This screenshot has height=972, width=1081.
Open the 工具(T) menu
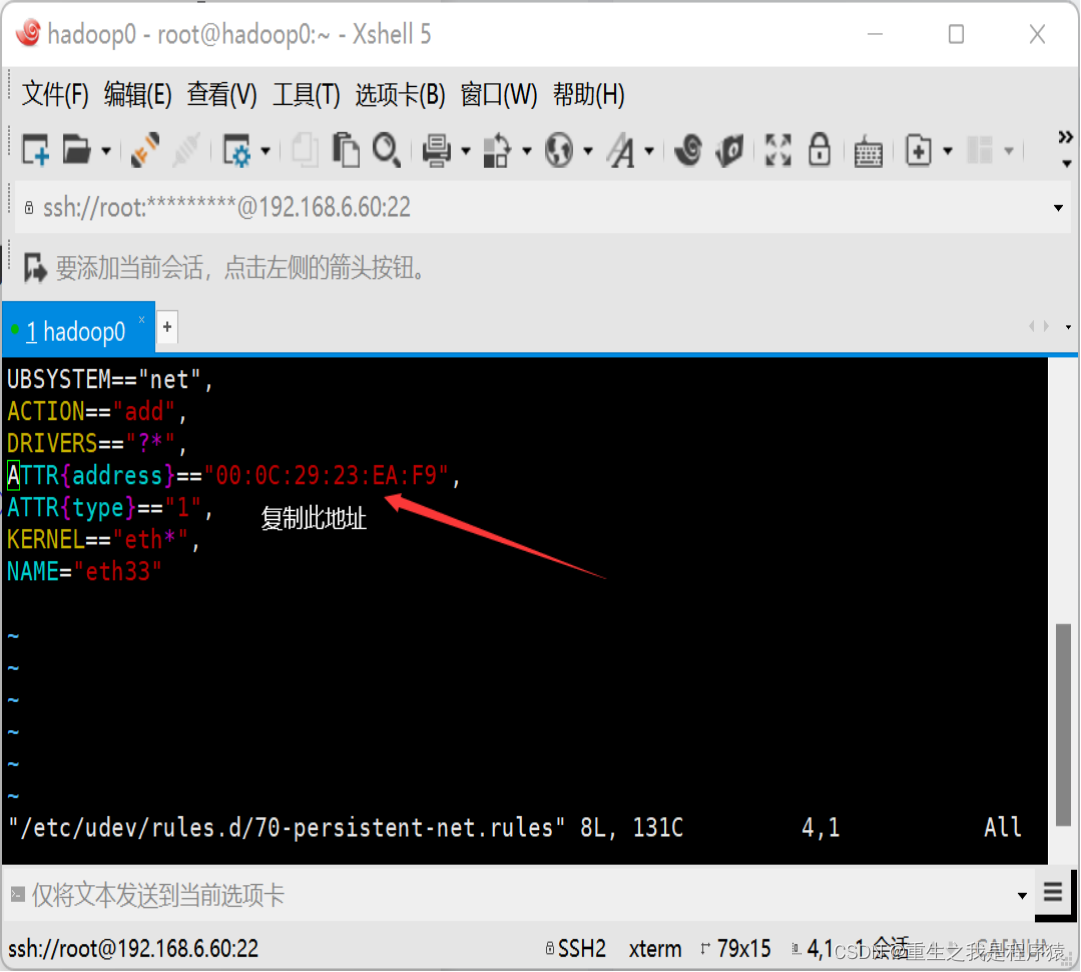[306, 94]
